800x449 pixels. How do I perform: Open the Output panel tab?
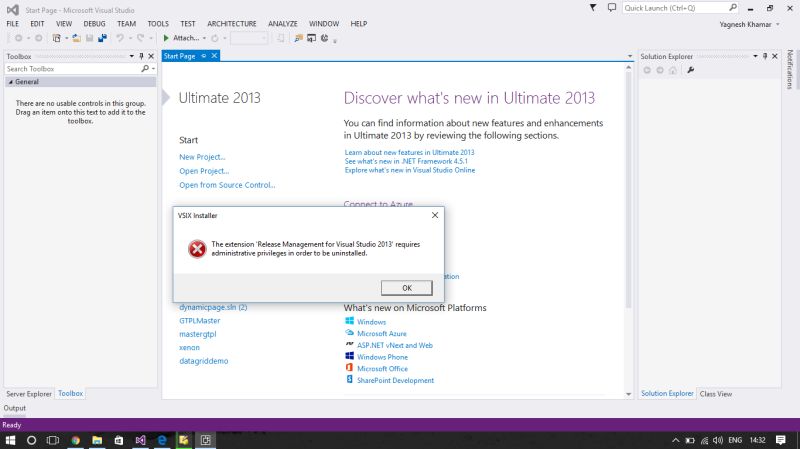coord(14,408)
